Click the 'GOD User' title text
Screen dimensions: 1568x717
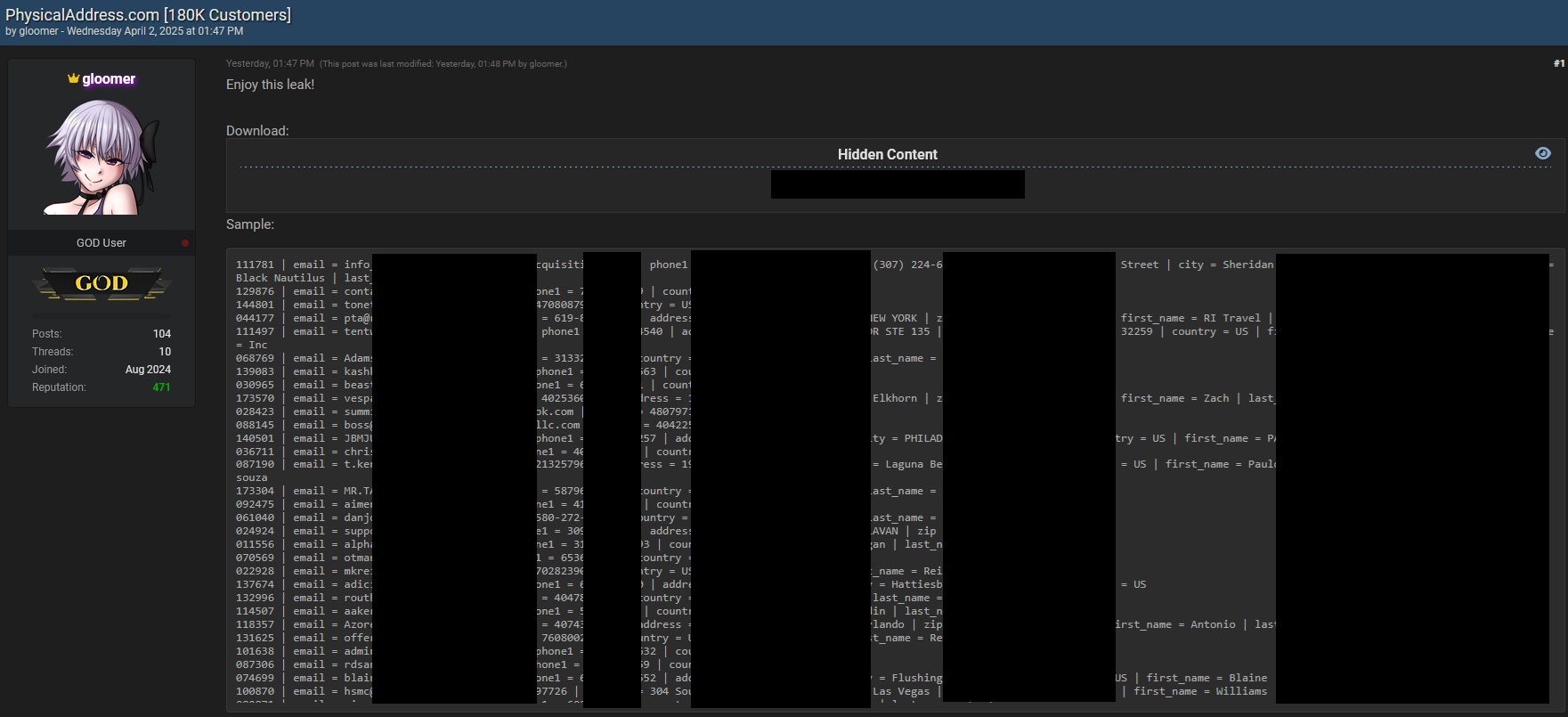(102, 243)
